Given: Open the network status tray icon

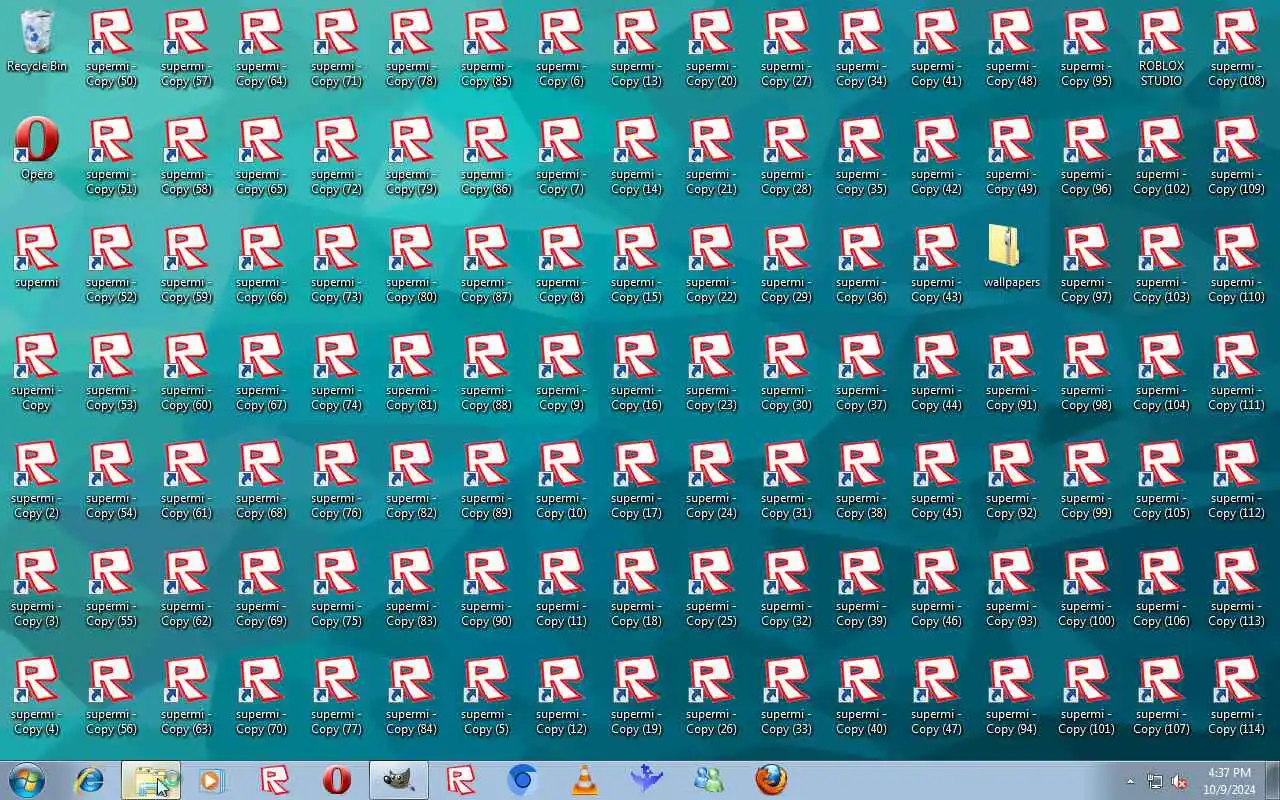Looking at the screenshot, I should pos(1155,781).
